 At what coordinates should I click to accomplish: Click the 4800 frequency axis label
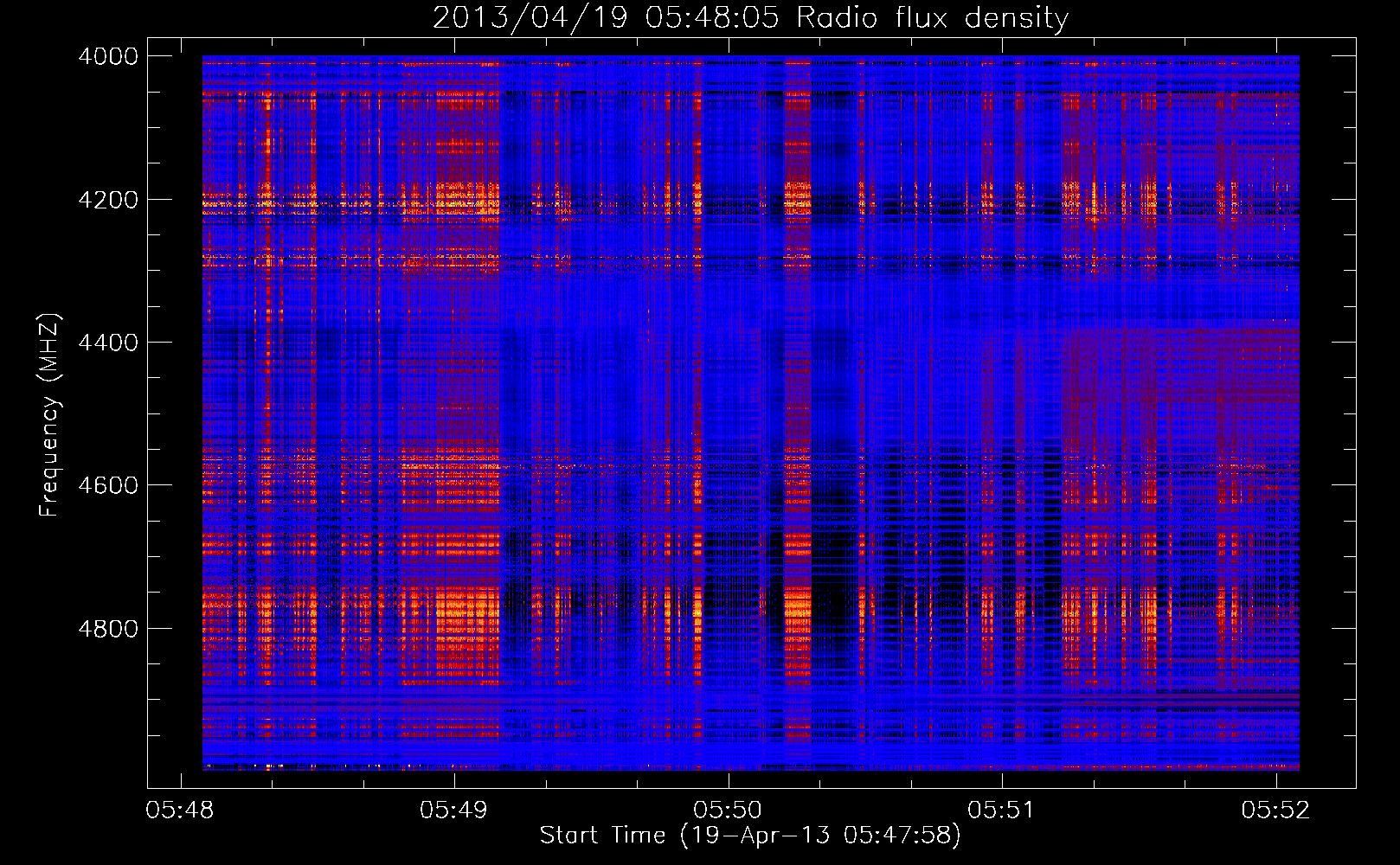(x=108, y=629)
